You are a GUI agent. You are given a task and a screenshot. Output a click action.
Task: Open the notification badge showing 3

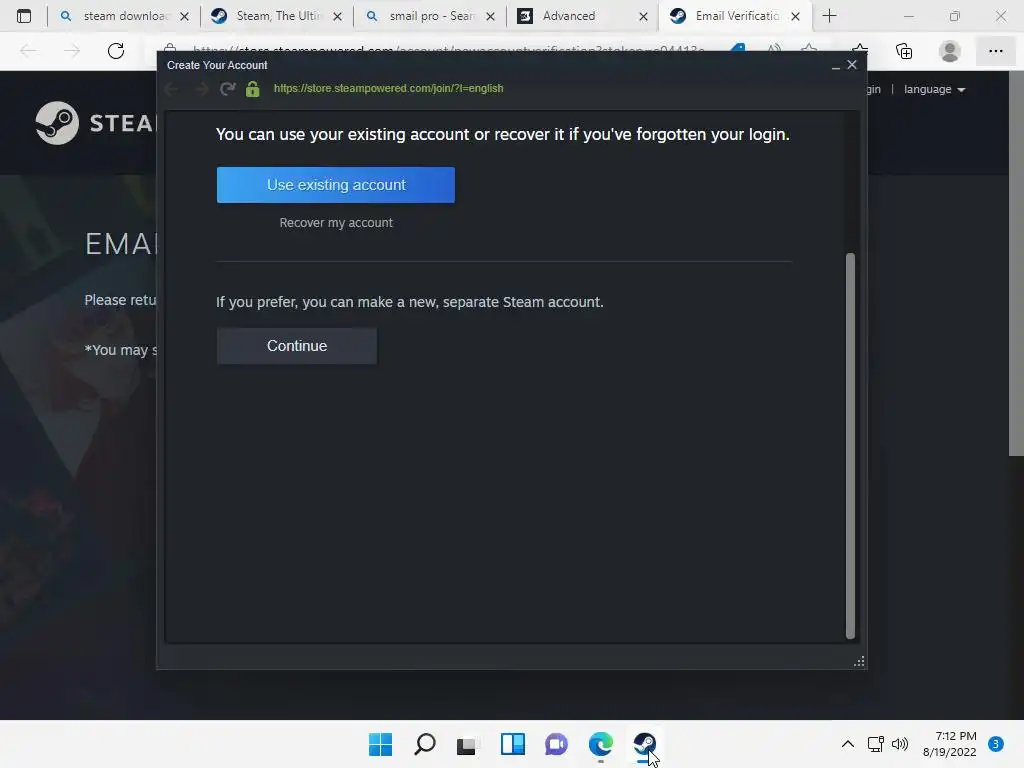(x=996, y=744)
